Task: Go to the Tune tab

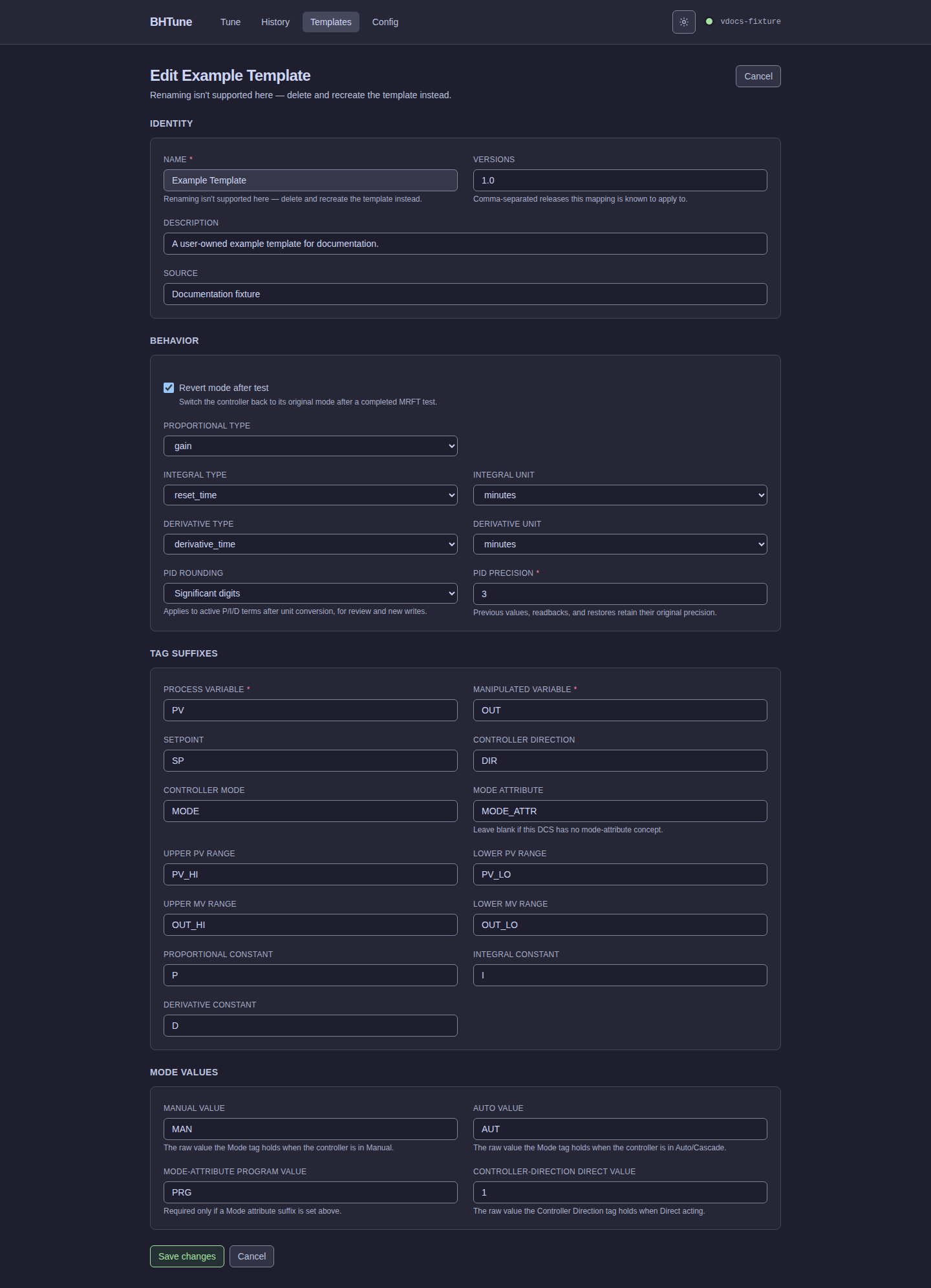Action: click(x=230, y=22)
